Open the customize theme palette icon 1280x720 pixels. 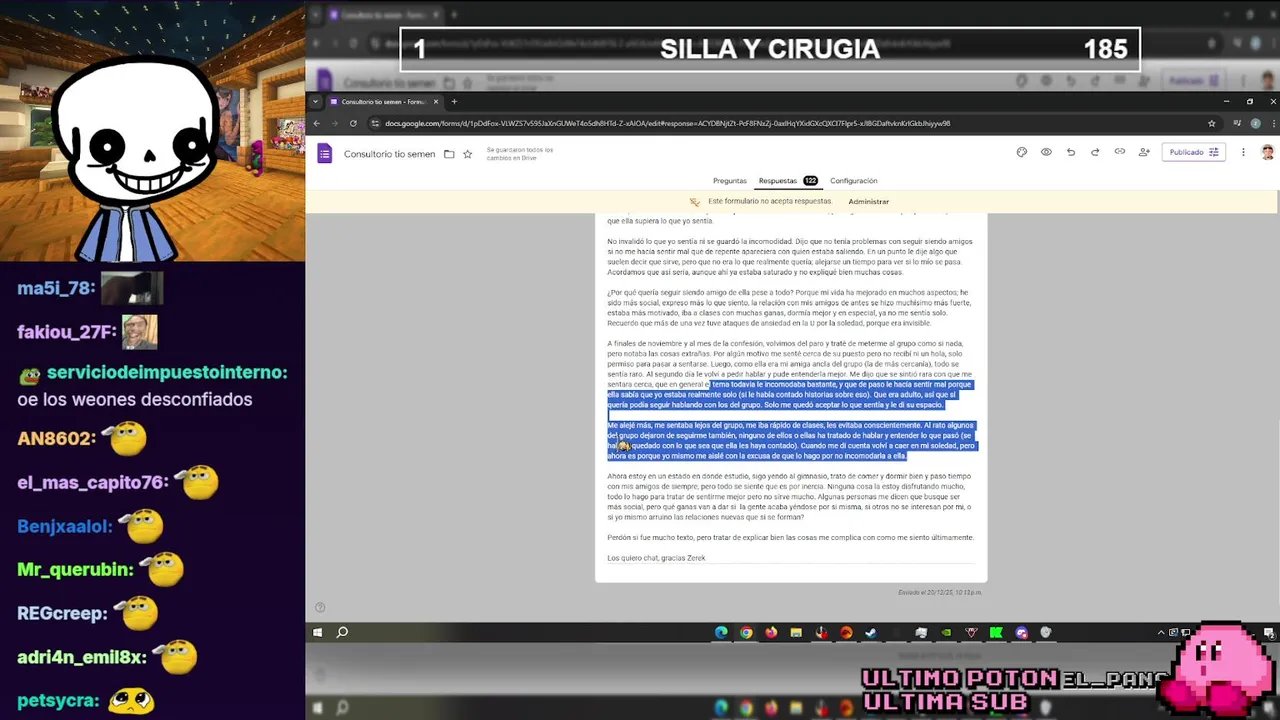(1021, 152)
